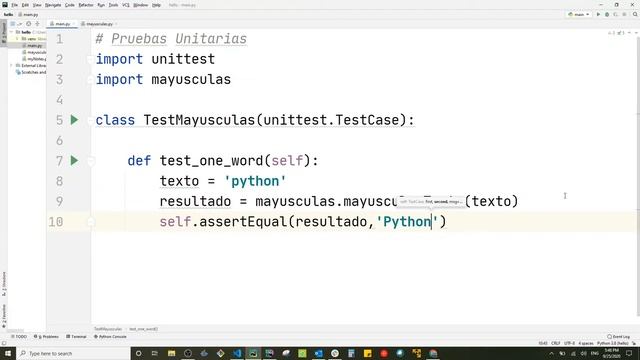The height and width of the screenshot is (360, 640).
Task: Toggle the Structure tool window side tab
Action: tap(4, 284)
